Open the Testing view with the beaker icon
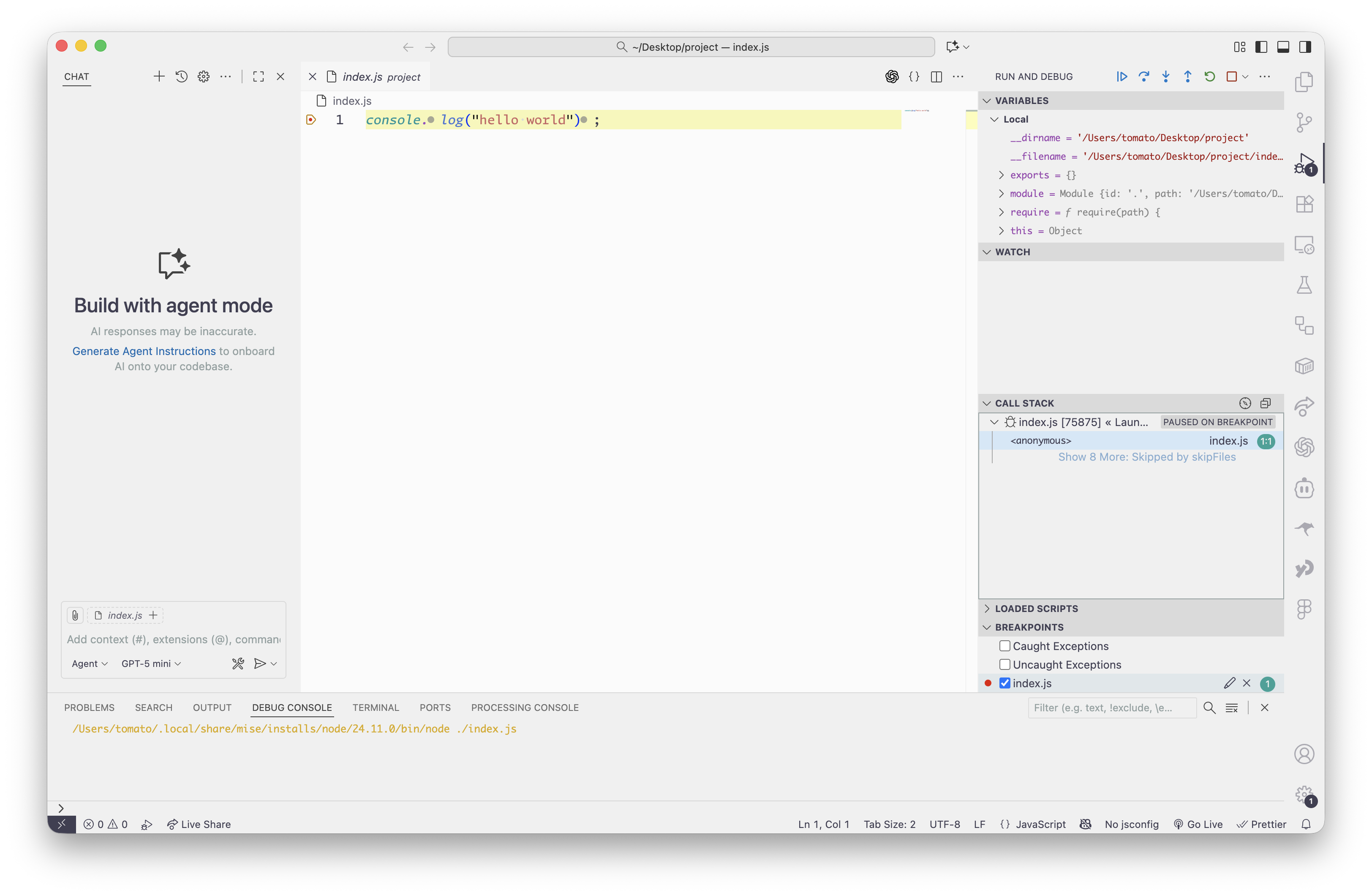 (1304, 284)
